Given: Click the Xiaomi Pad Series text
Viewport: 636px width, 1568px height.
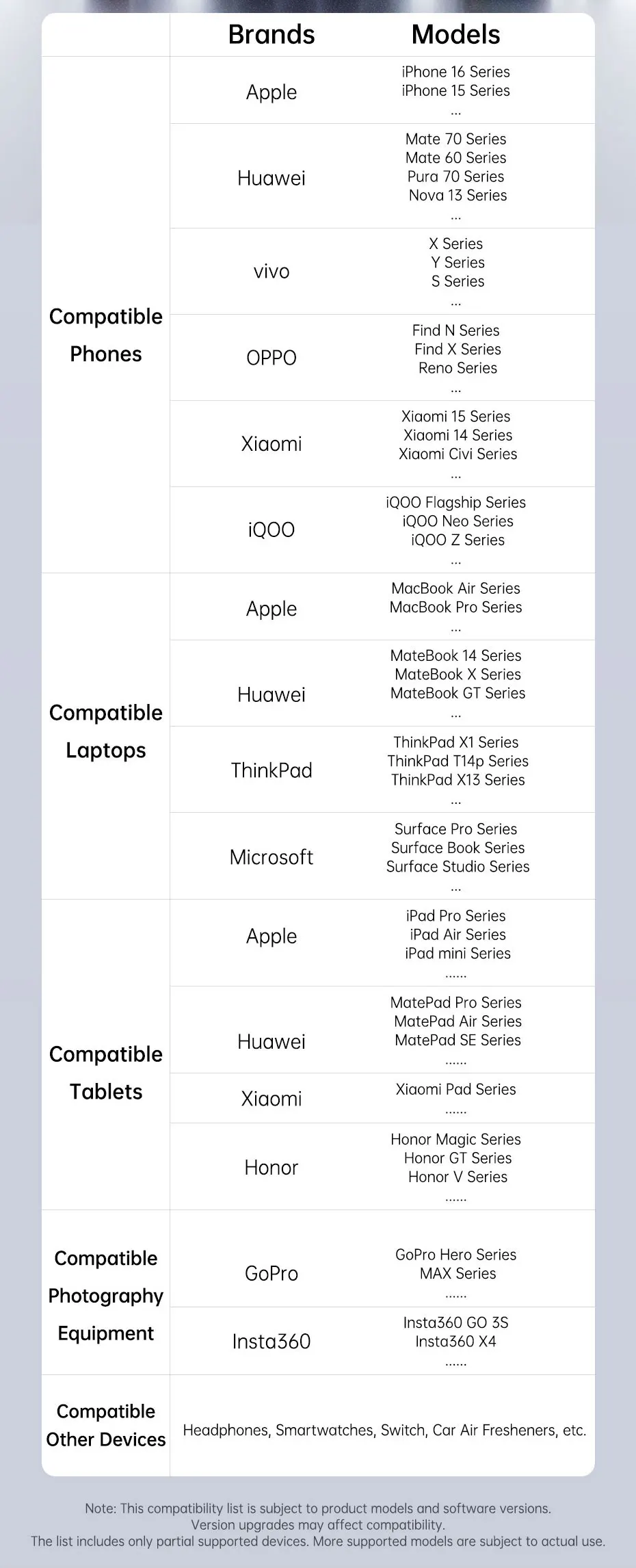Looking at the screenshot, I should (455, 1089).
